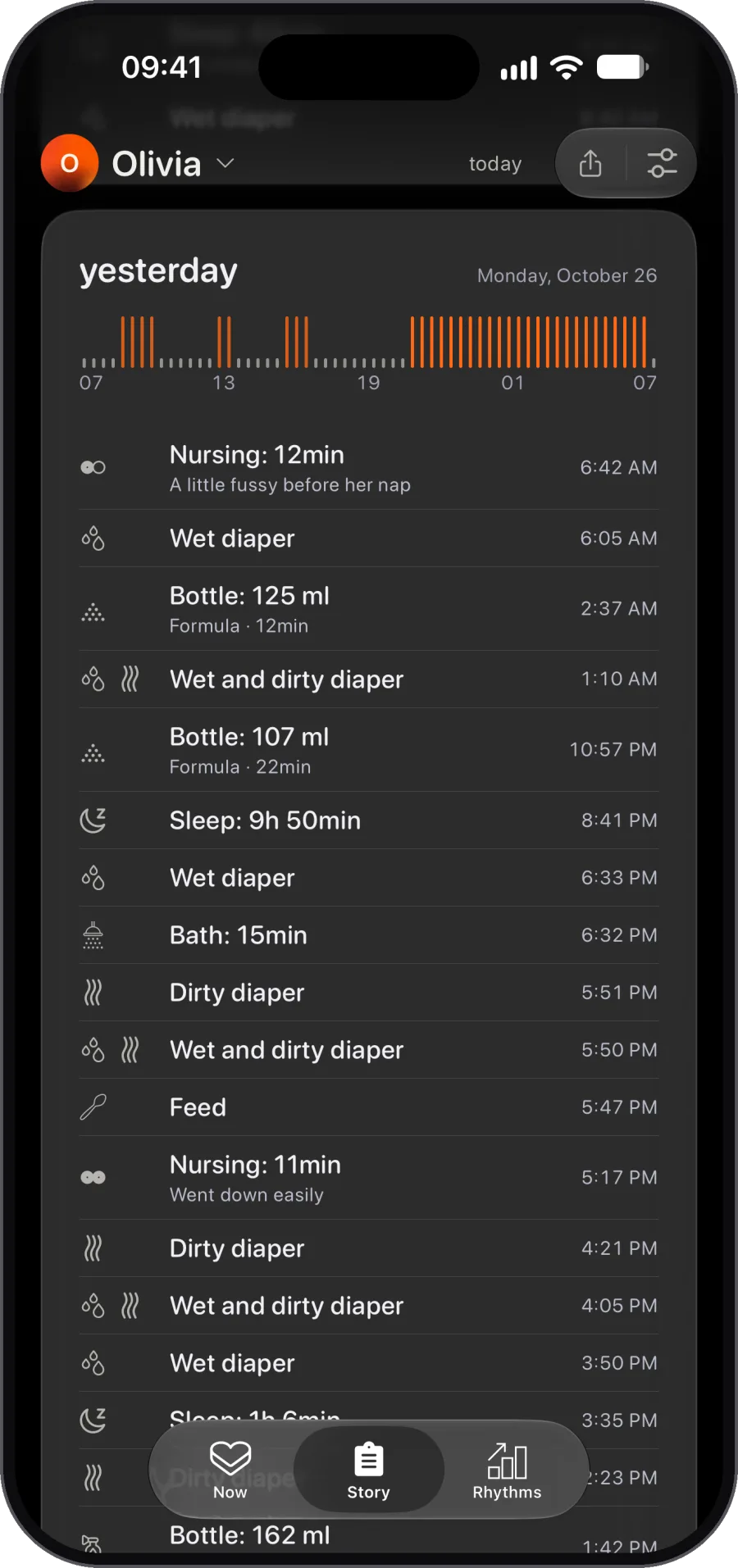Jump to today
This screenshot has height=1568, width=738.
[x=495, y=164]
